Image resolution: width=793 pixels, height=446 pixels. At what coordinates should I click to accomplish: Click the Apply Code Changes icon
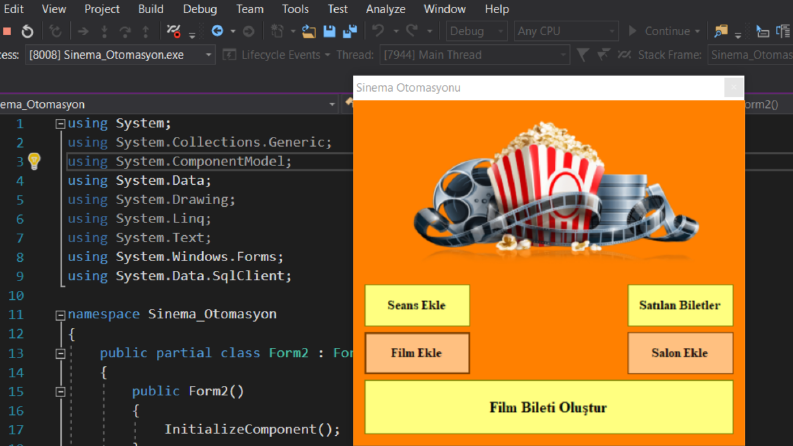pyautogui.click(x=55, y=31)
